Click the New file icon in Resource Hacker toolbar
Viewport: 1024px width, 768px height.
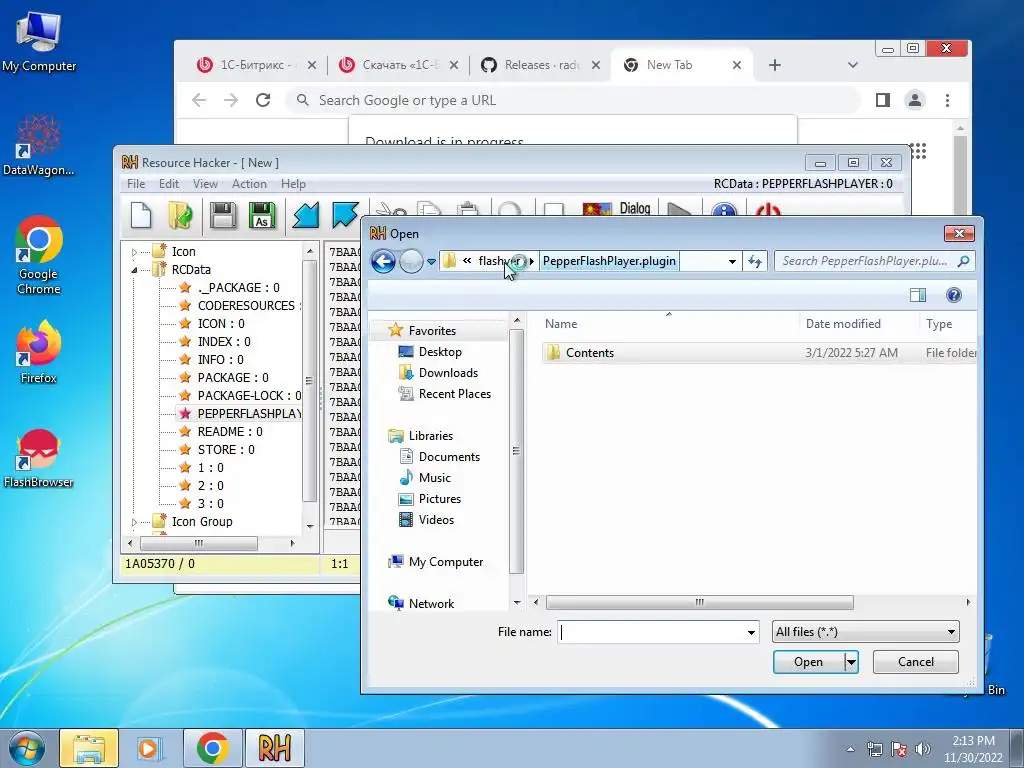click(141, 216)
